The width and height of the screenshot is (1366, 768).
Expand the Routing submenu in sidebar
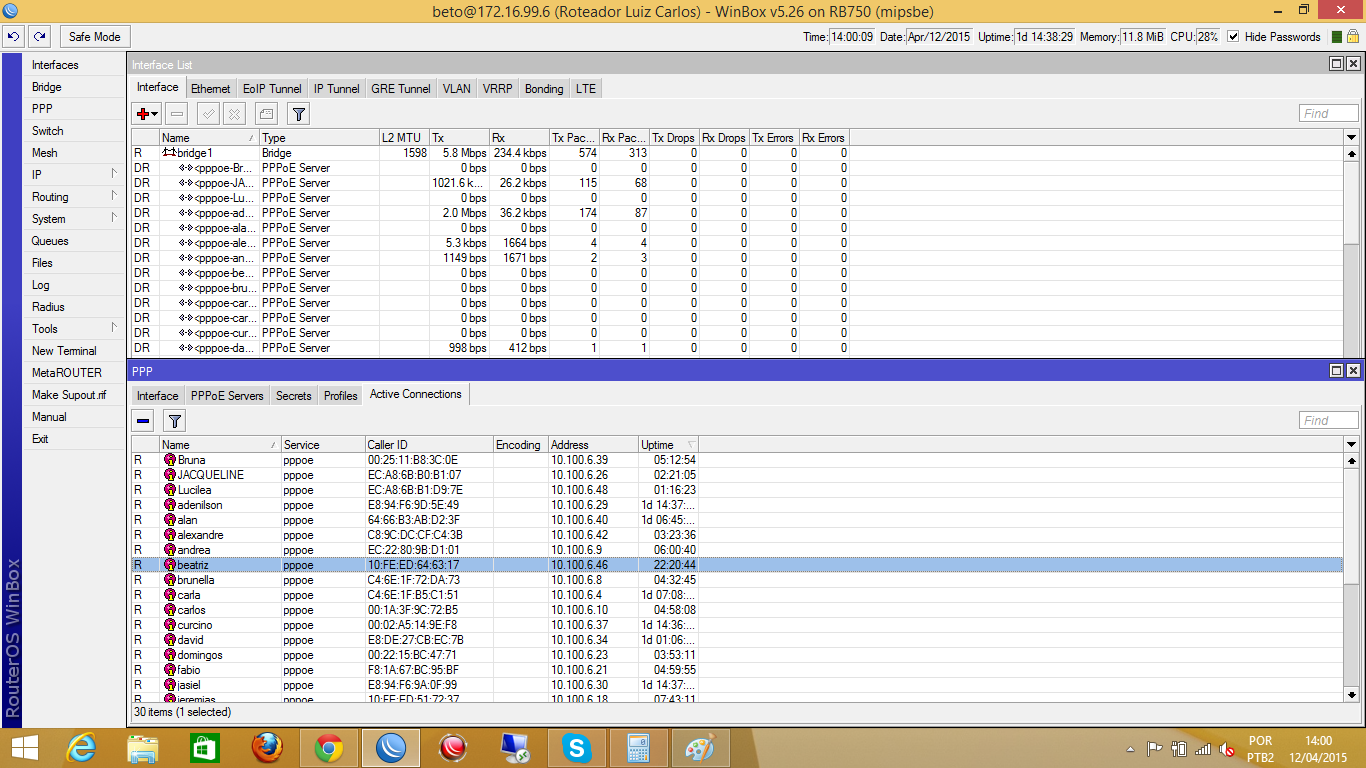click(114, 196)
